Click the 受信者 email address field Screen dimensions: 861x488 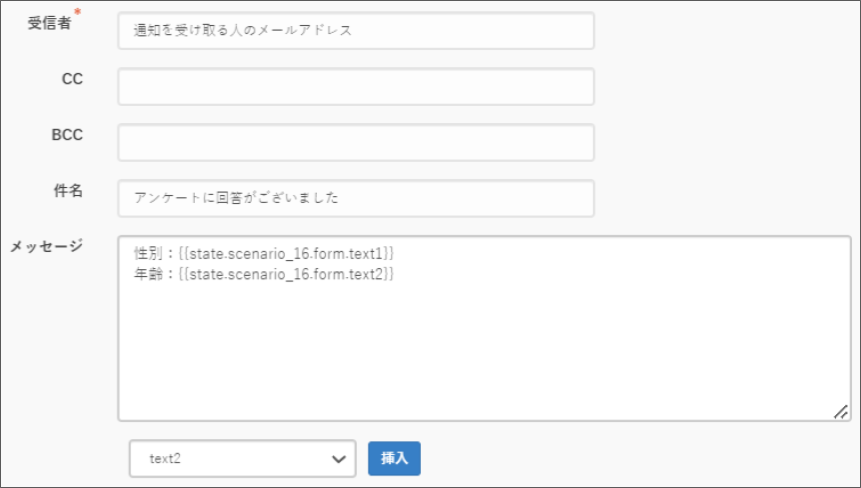[355, 31]
